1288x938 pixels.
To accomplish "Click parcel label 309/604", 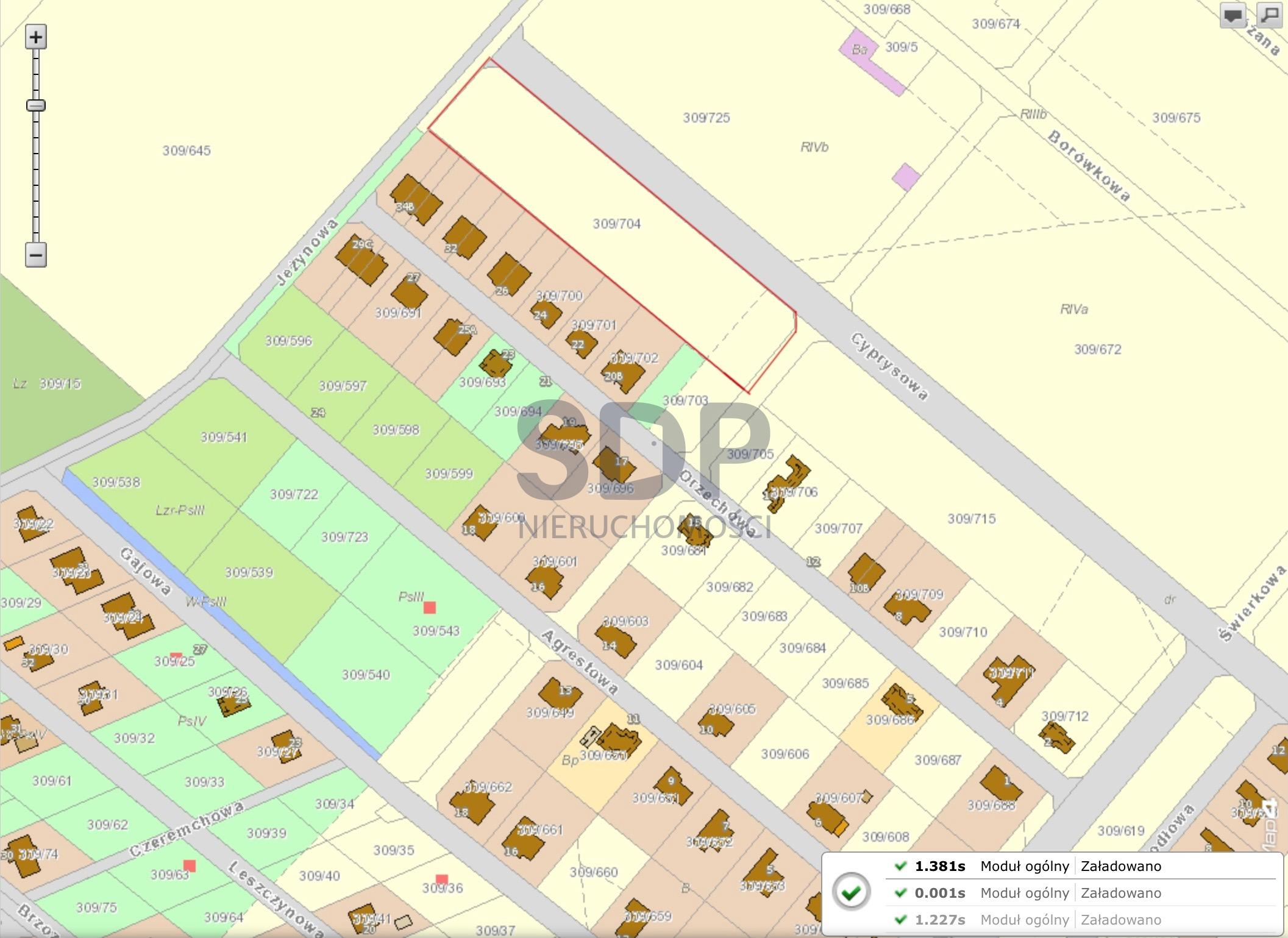I will 679,665.
